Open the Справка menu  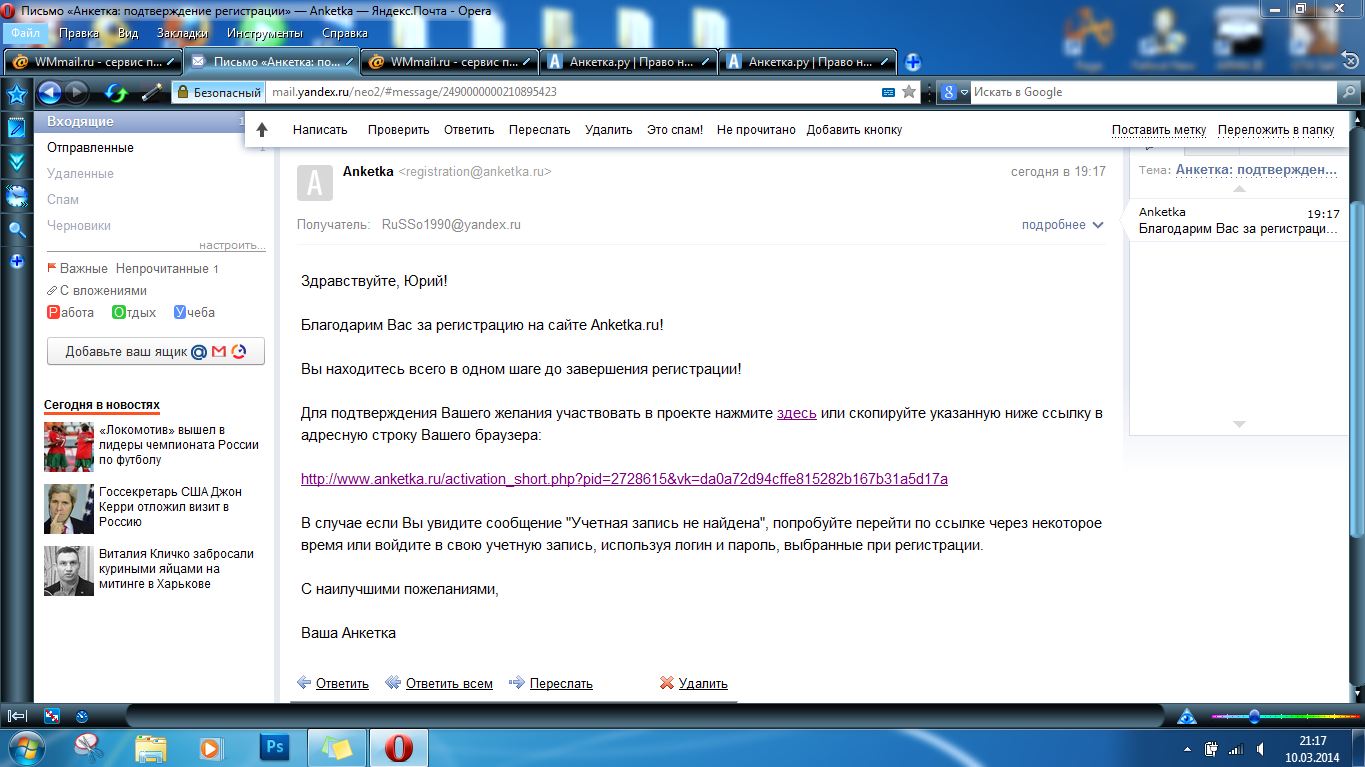[x=345, y=33]
